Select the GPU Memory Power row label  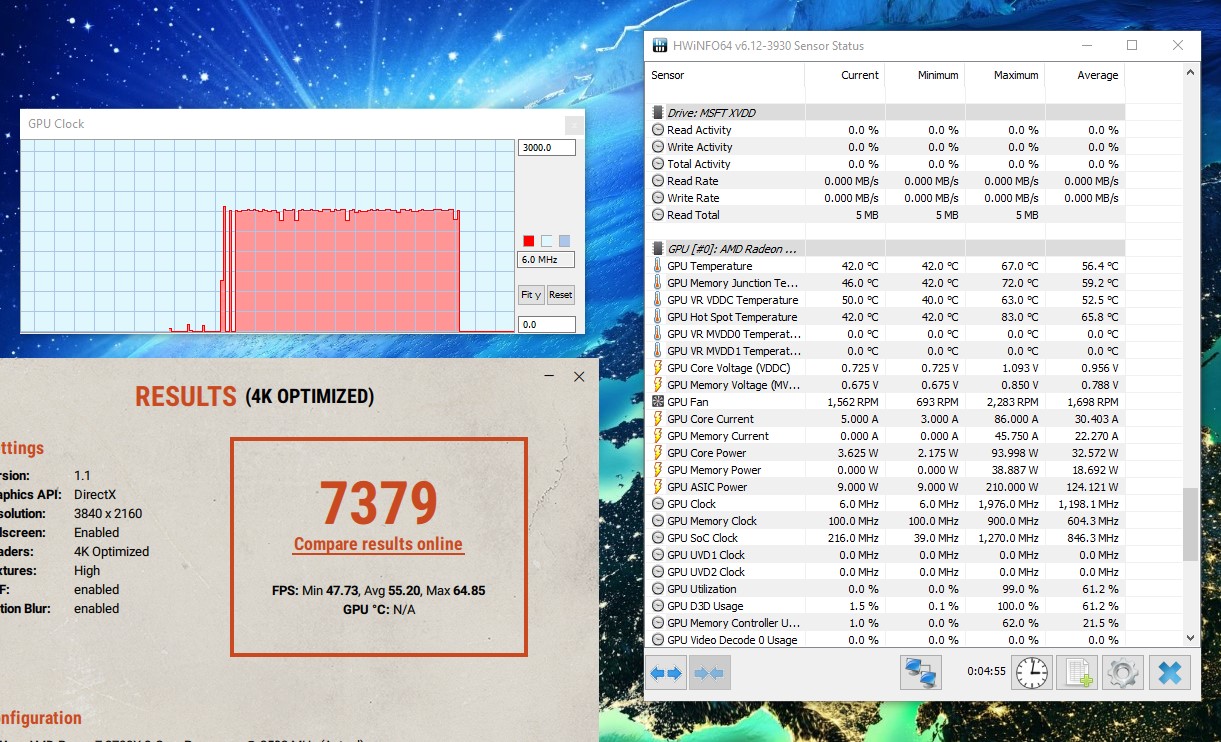(x=714, y=470)
